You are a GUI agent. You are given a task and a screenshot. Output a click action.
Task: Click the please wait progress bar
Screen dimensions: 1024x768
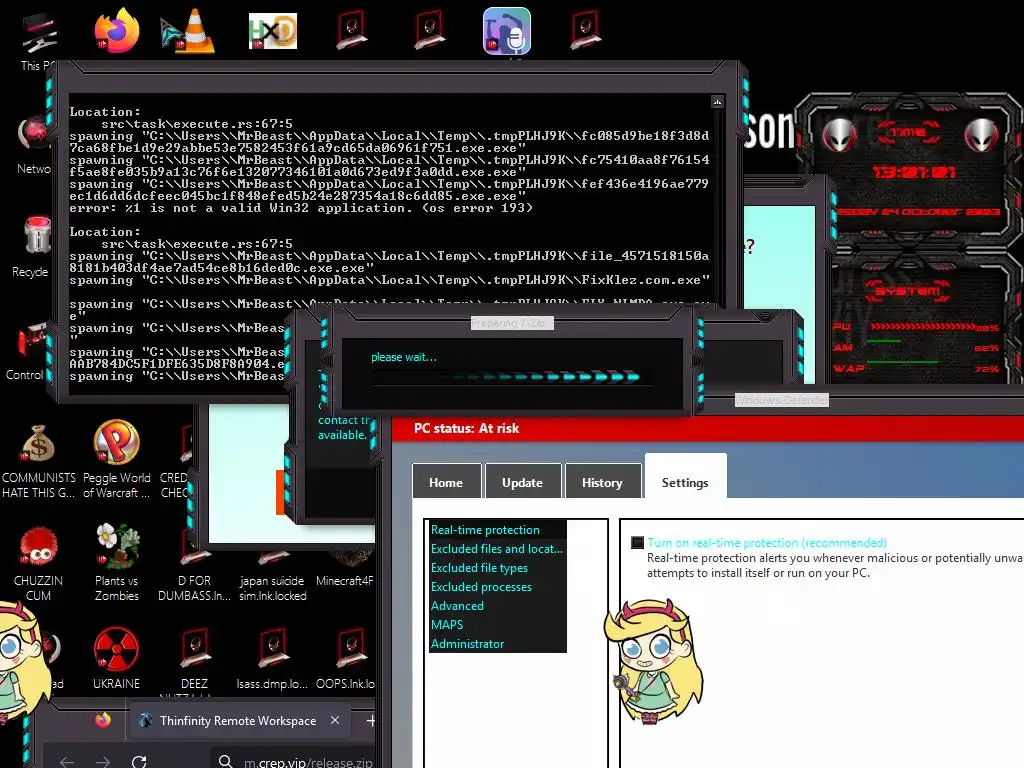(x=511, y=377)
